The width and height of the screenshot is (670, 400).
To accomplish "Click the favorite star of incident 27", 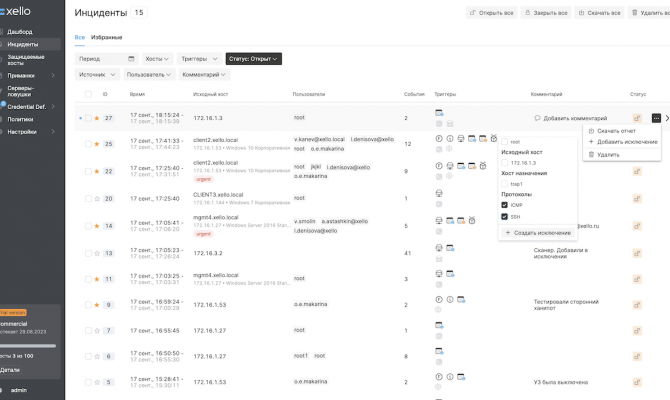I will (97, 118).
